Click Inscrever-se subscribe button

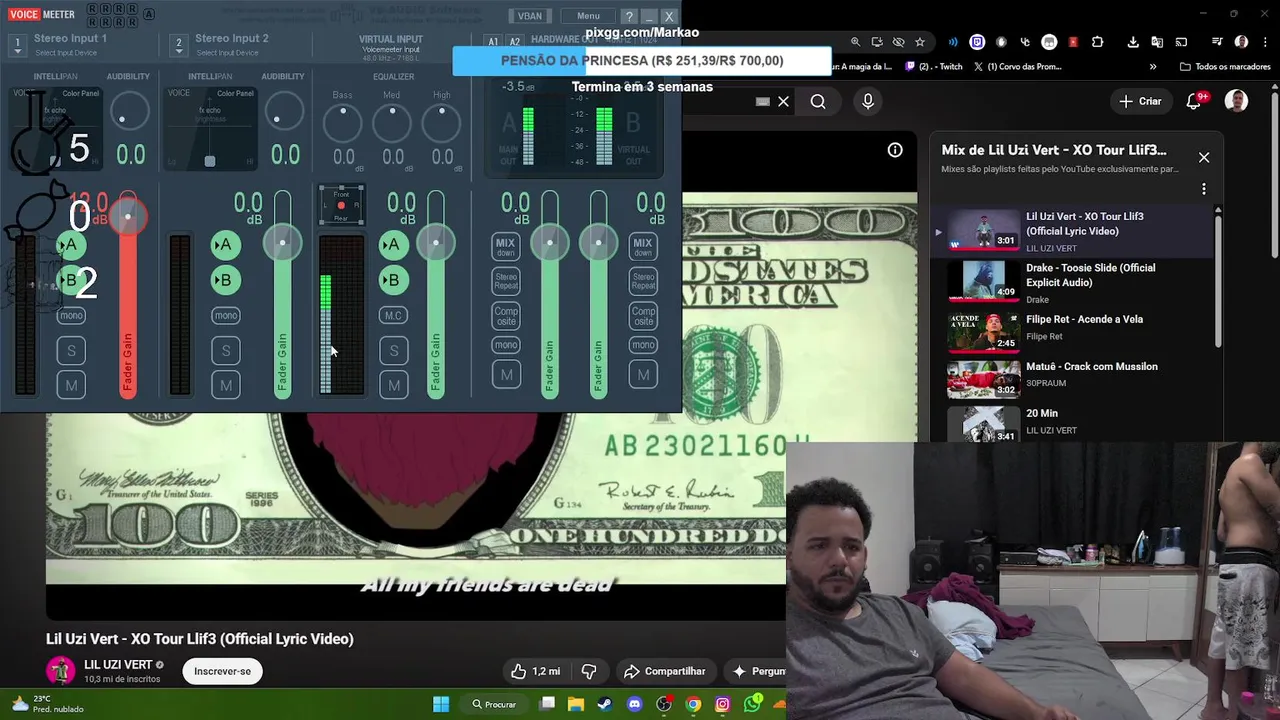pyautogui.click(x=222, y=671)
